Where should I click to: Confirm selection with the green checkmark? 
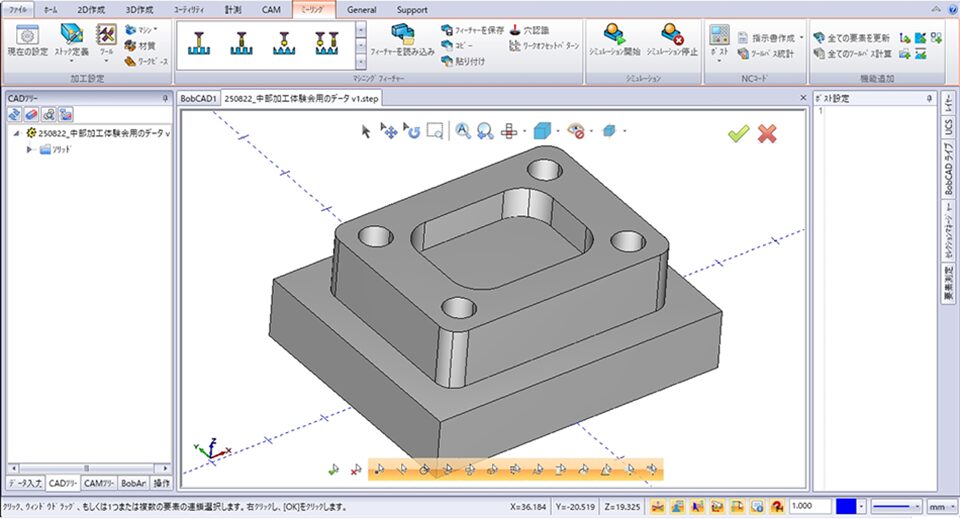point(738,133)
